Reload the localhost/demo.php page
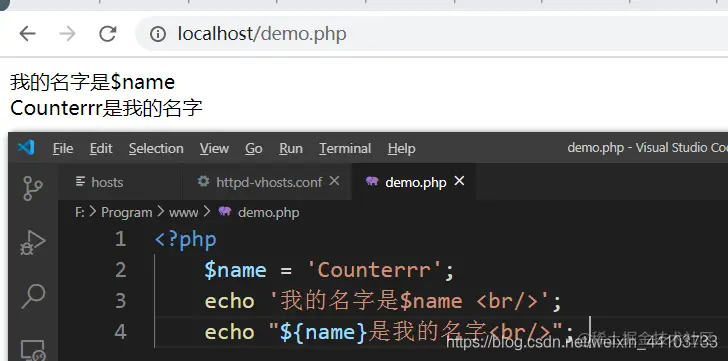728x361 pixels. (x=108, y=34)
